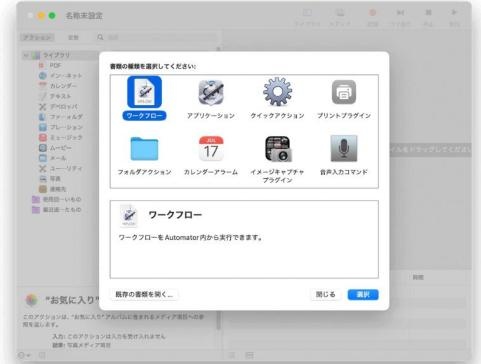Confirm with the blue 選択 button
Viewport: 481px width, 364px height.
click(363, 294)
